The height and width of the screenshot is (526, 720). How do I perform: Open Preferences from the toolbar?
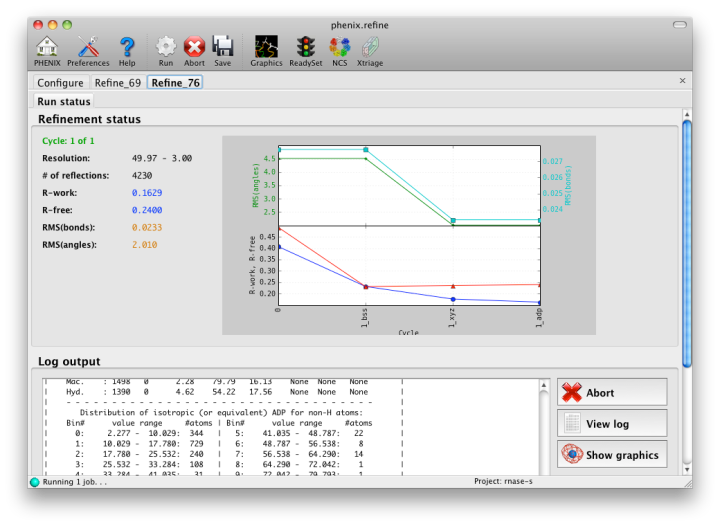click(x=88, y=48)
